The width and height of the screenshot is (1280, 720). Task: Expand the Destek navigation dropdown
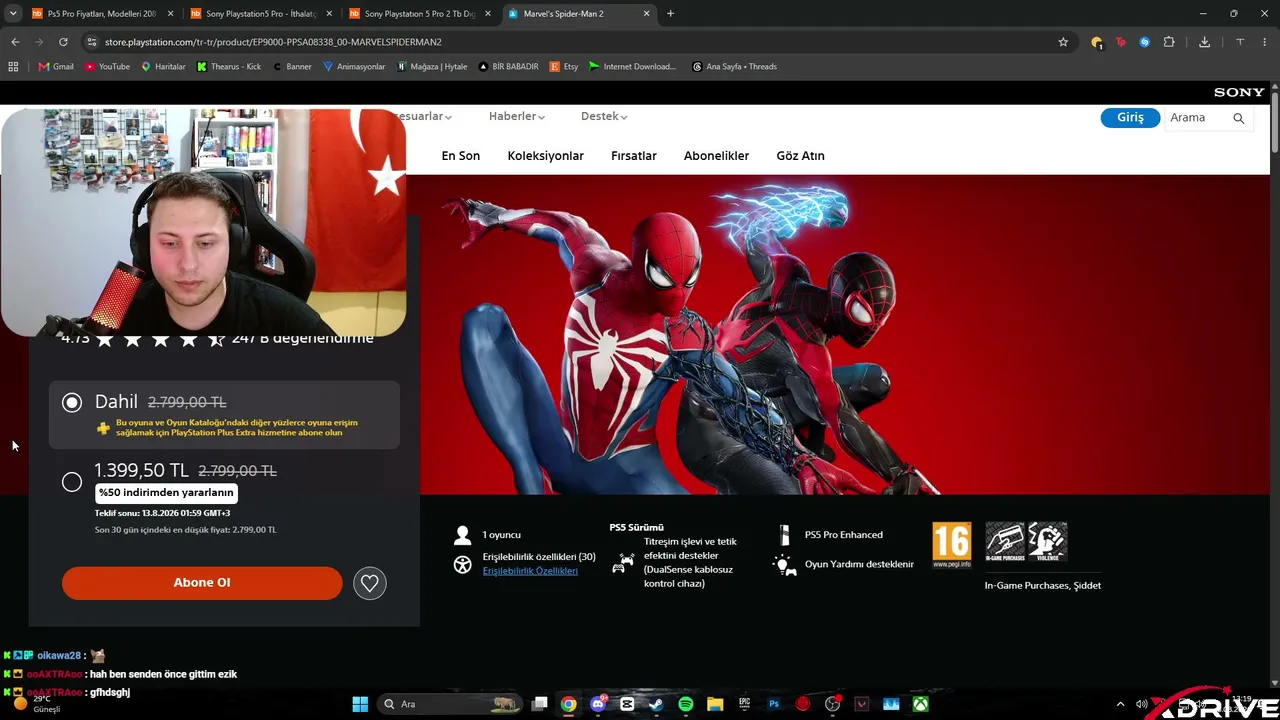click(604, 116)
